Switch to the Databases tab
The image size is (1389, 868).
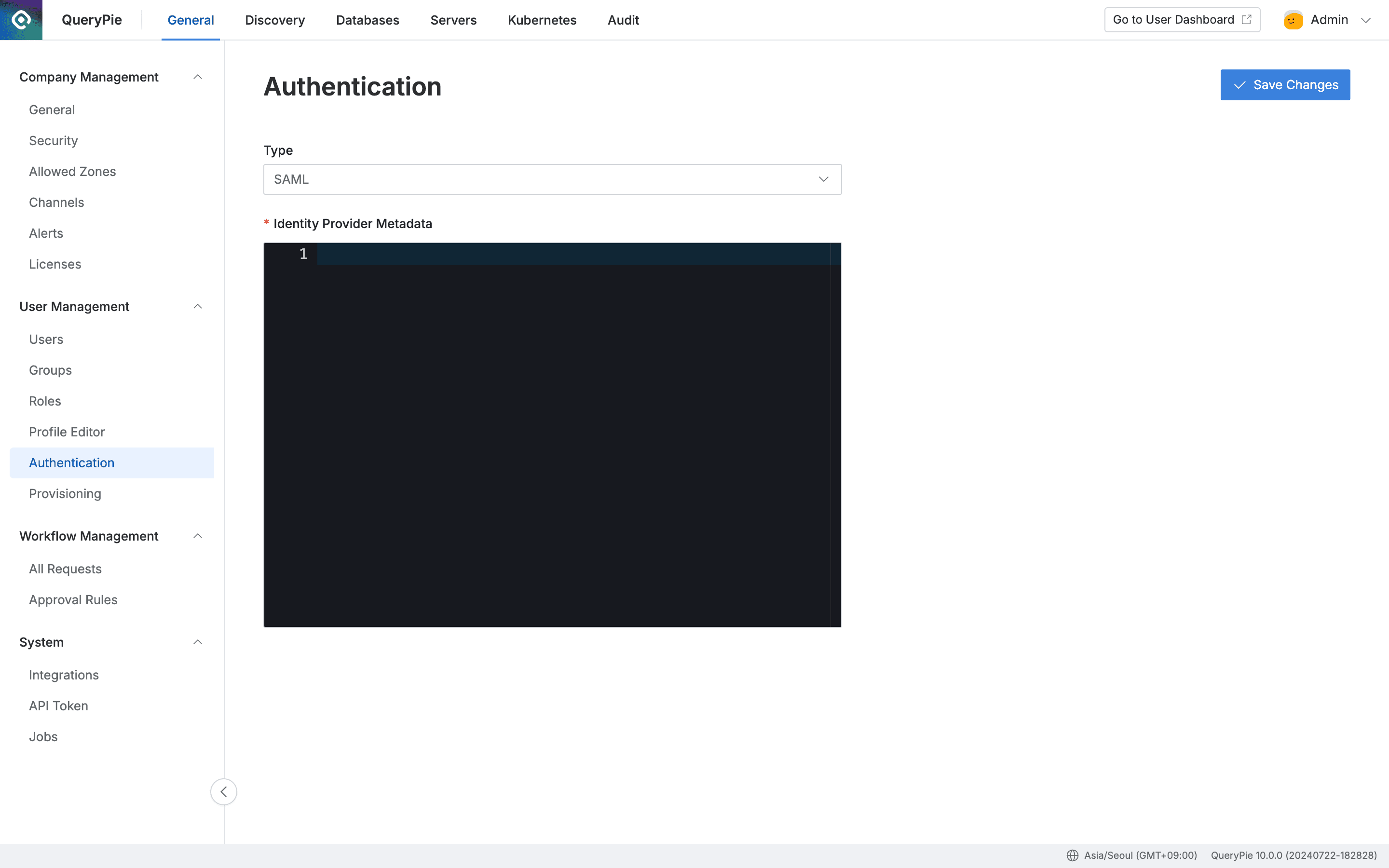pyautogui.click(x=368, y=19)
